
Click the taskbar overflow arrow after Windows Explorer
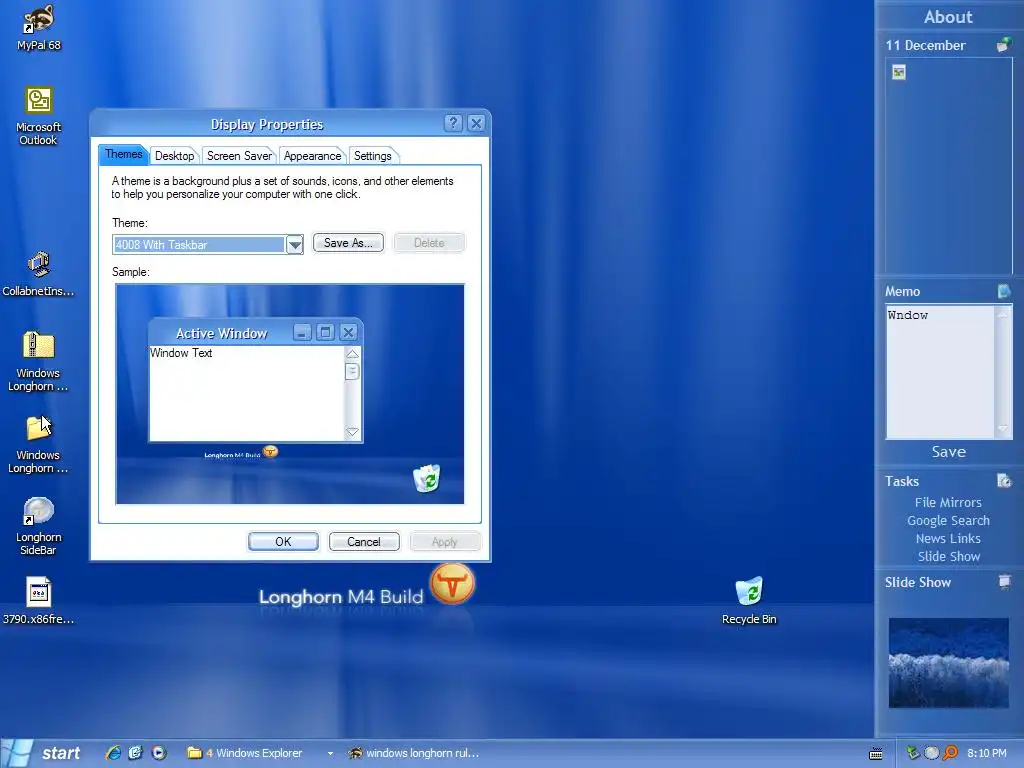(330, 754)
